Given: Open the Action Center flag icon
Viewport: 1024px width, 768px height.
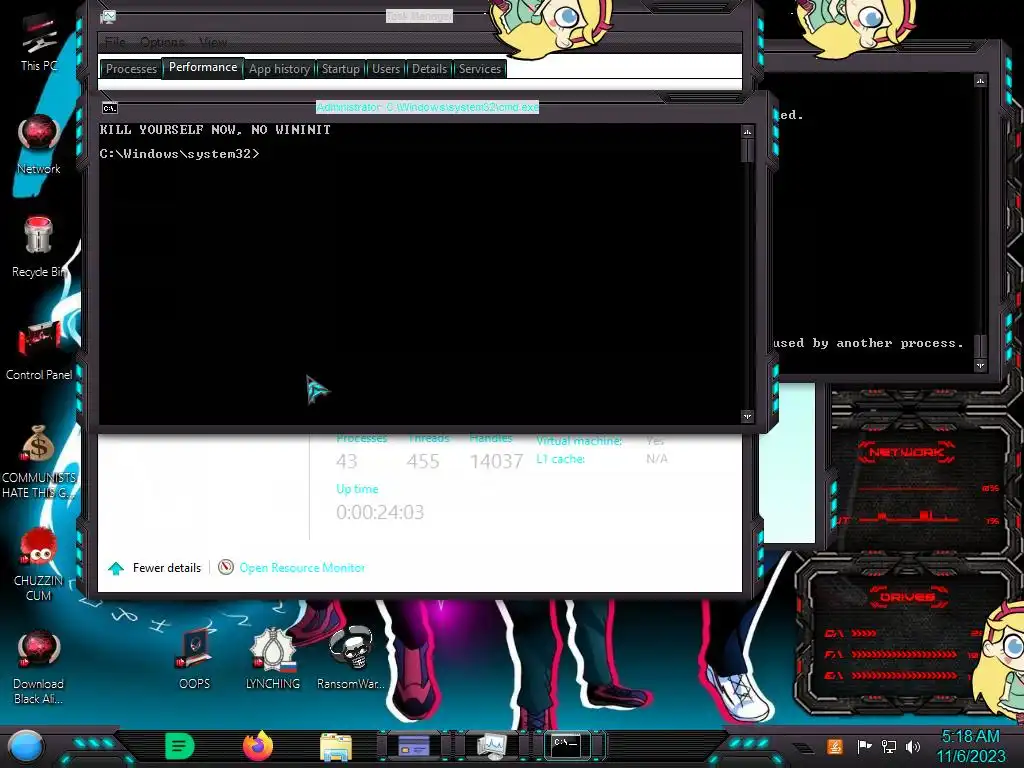Looking at the screenshot, I should (x=865, y=746).
